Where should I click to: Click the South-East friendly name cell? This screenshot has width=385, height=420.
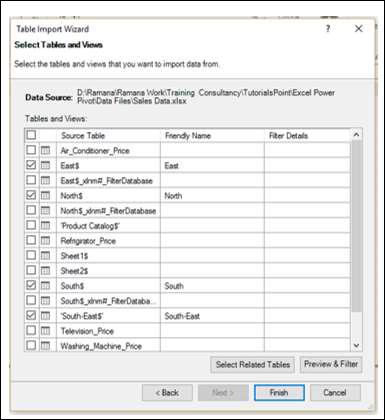212,316
